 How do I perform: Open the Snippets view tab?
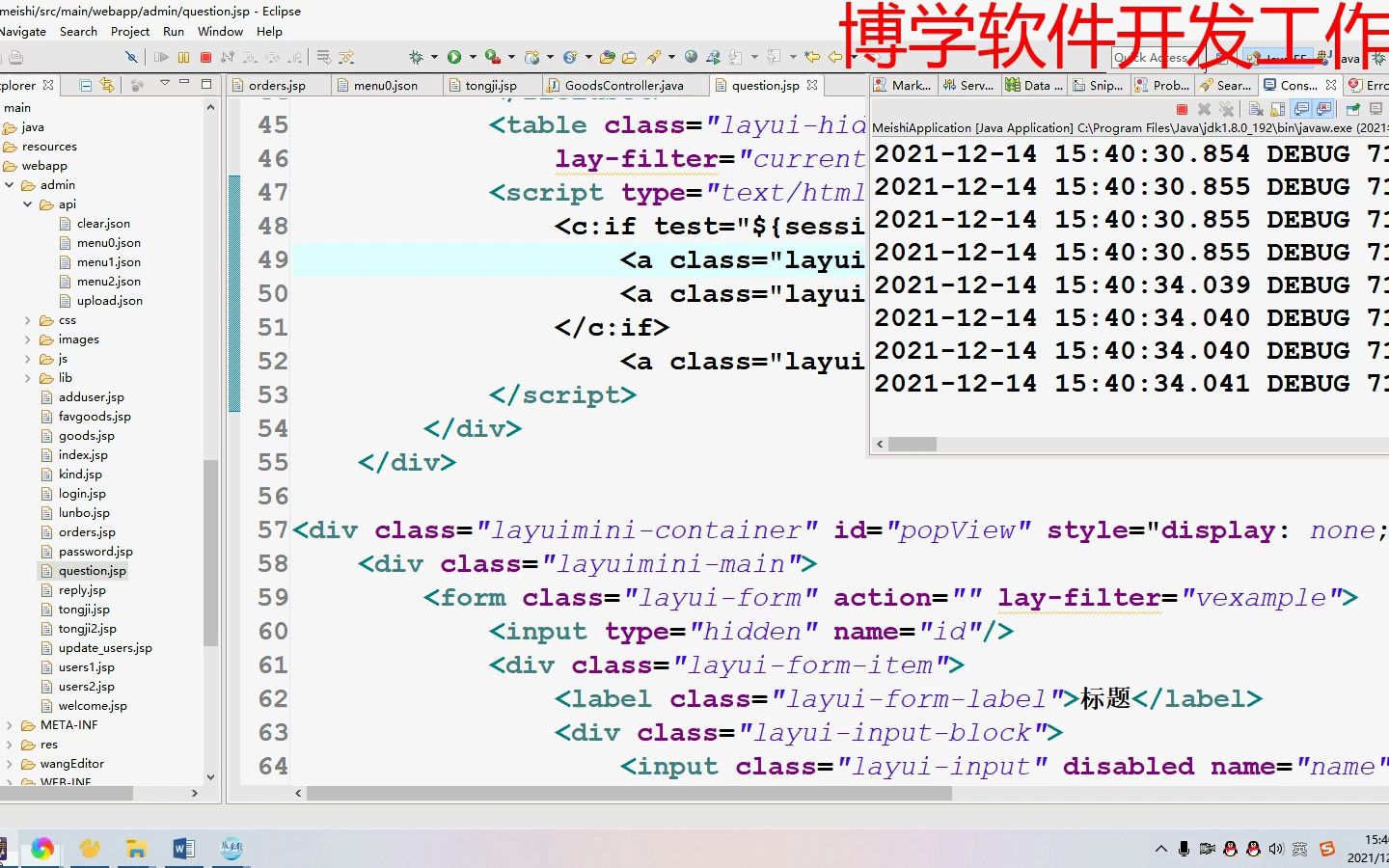(1100, 85)
